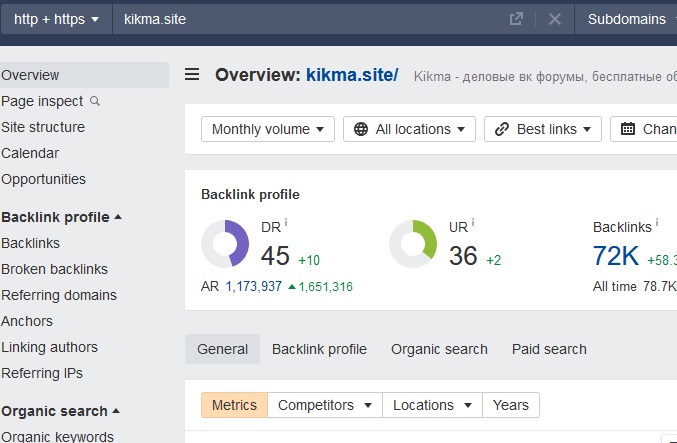Open Calendar in the sidebar
677x443 pixels.
(30, 153)
